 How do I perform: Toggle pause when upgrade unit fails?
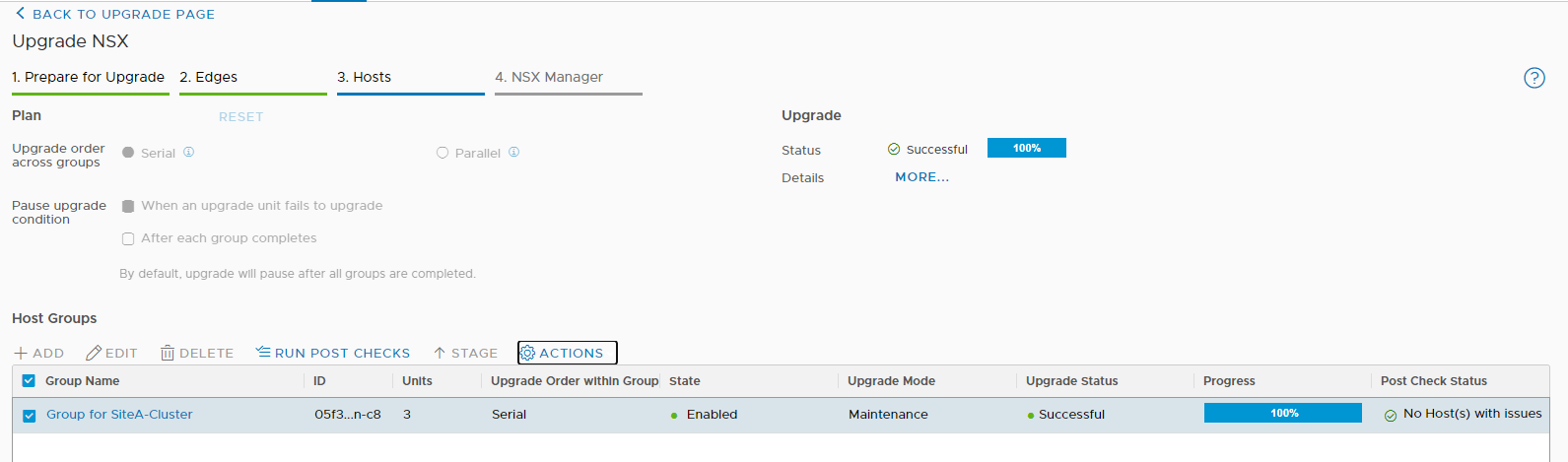tap(128, 206)
